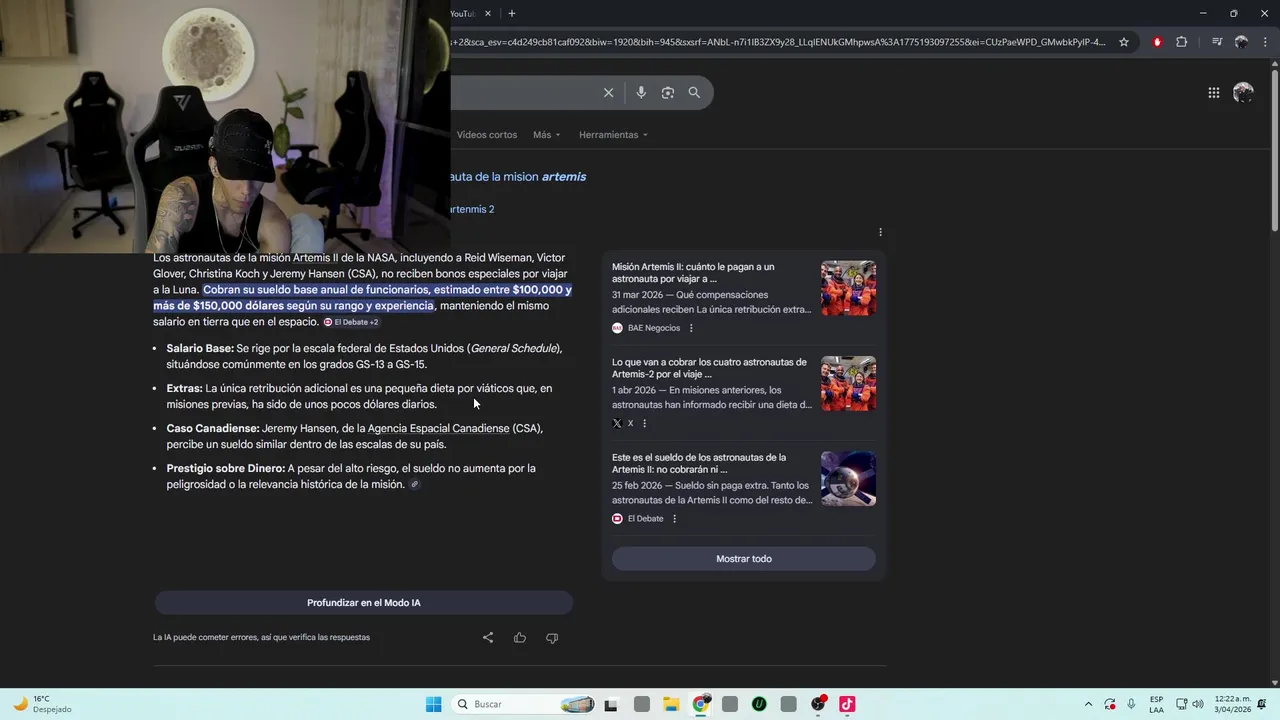Show hidden system tray icons
Image resolution: width=1280 pixels, height=720 pixels.
point(1088,704)
